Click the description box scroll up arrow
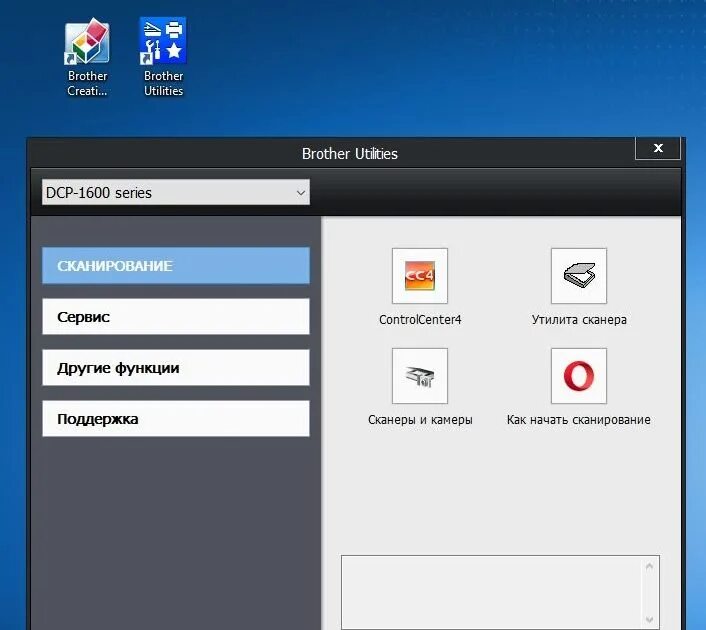This screenshot has width=706, height=630. 649,567
